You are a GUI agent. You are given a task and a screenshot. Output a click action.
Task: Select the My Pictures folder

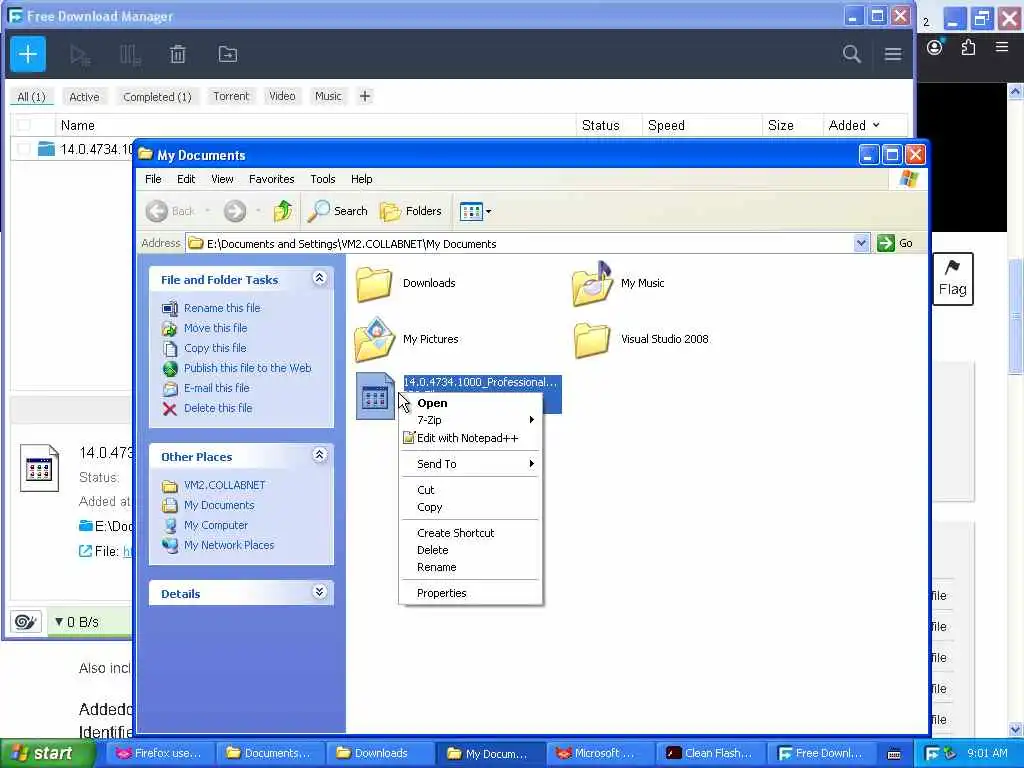pyautogui.click(x=406, y=340)
